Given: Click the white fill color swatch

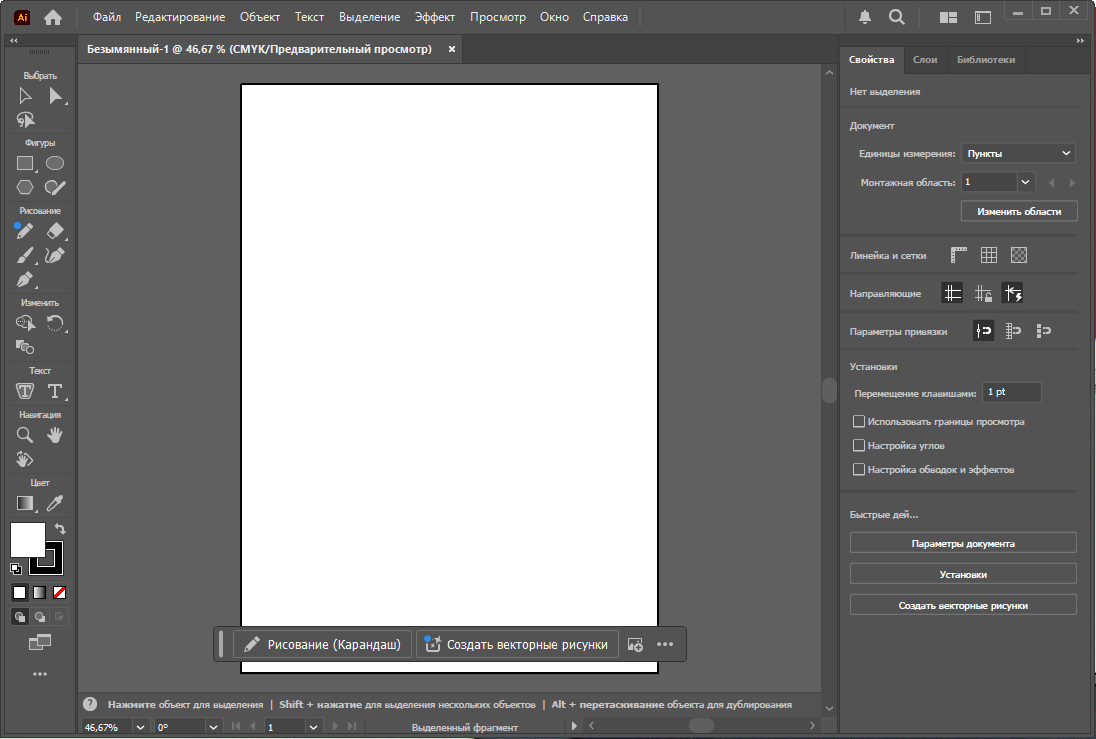Looking at the screenshot, I should 26,539.
